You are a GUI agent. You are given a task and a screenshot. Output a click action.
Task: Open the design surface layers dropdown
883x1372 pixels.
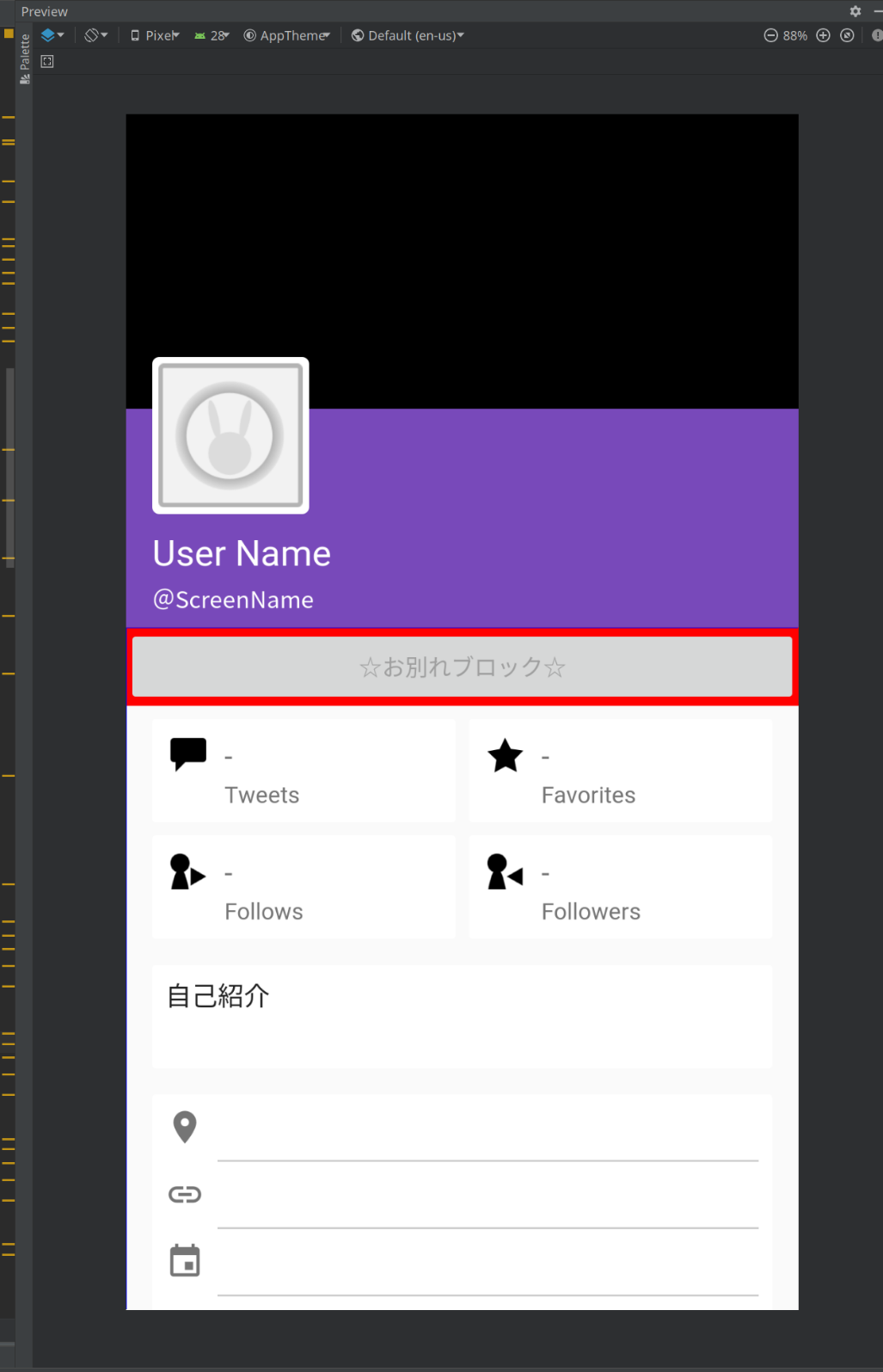(x=52, y=35)
